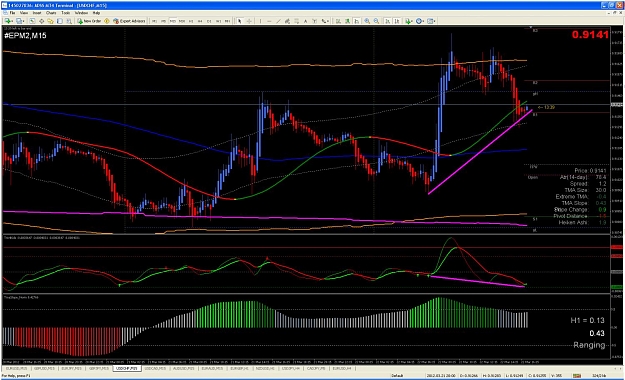Choose the horizontal line drawing tool
Screen dimensions: 625x380
(269, 21)
